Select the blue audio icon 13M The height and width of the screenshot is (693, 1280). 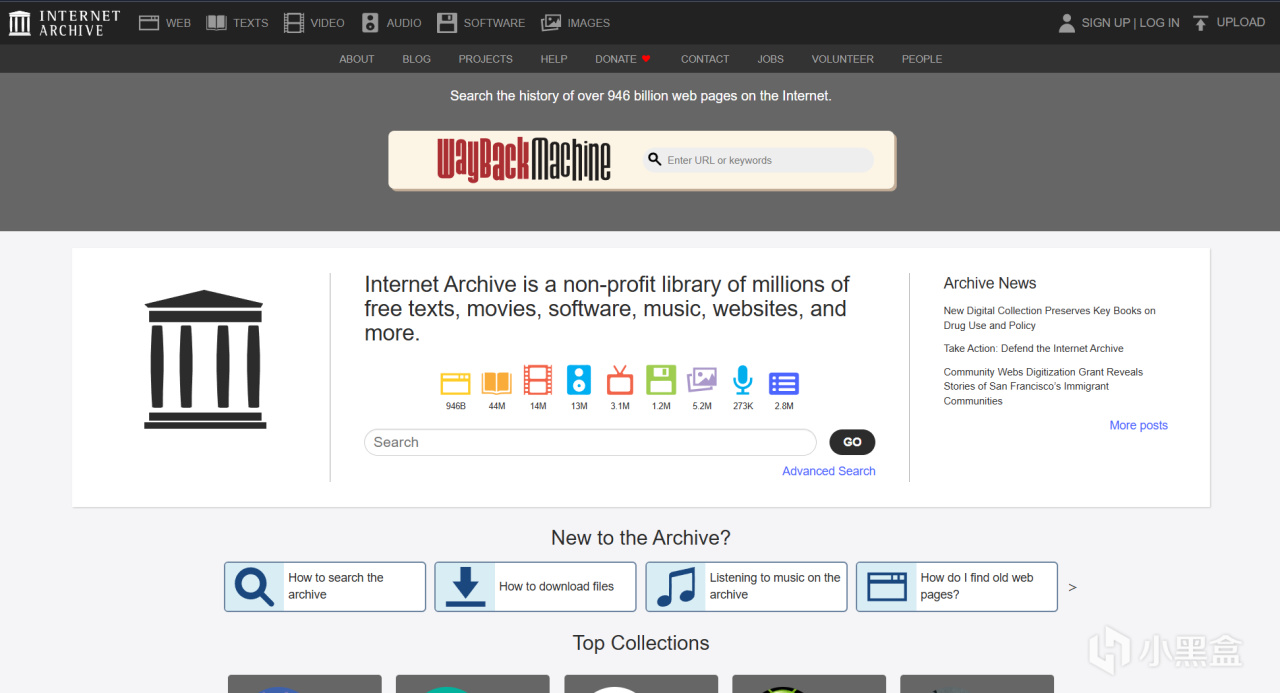(x=579, y=380)
